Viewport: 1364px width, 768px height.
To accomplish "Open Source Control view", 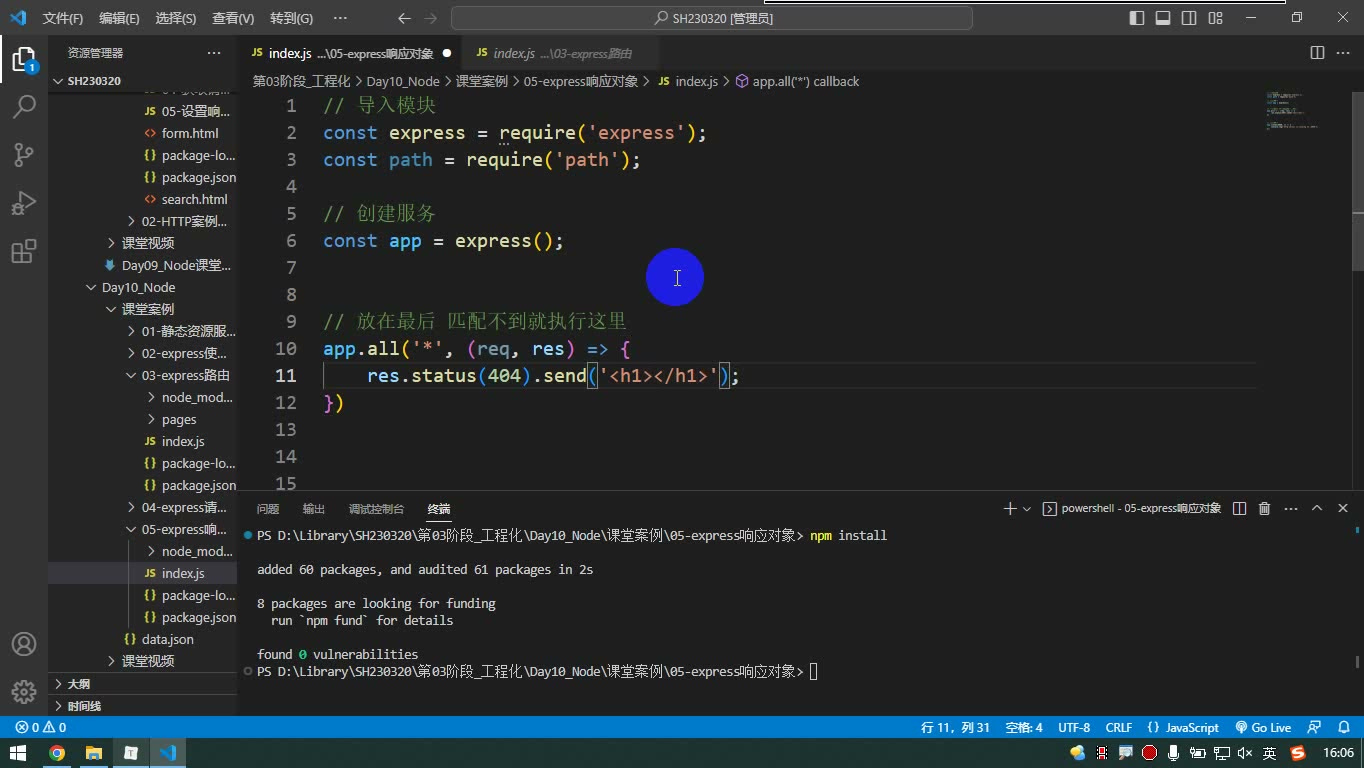I will [24, 154].
